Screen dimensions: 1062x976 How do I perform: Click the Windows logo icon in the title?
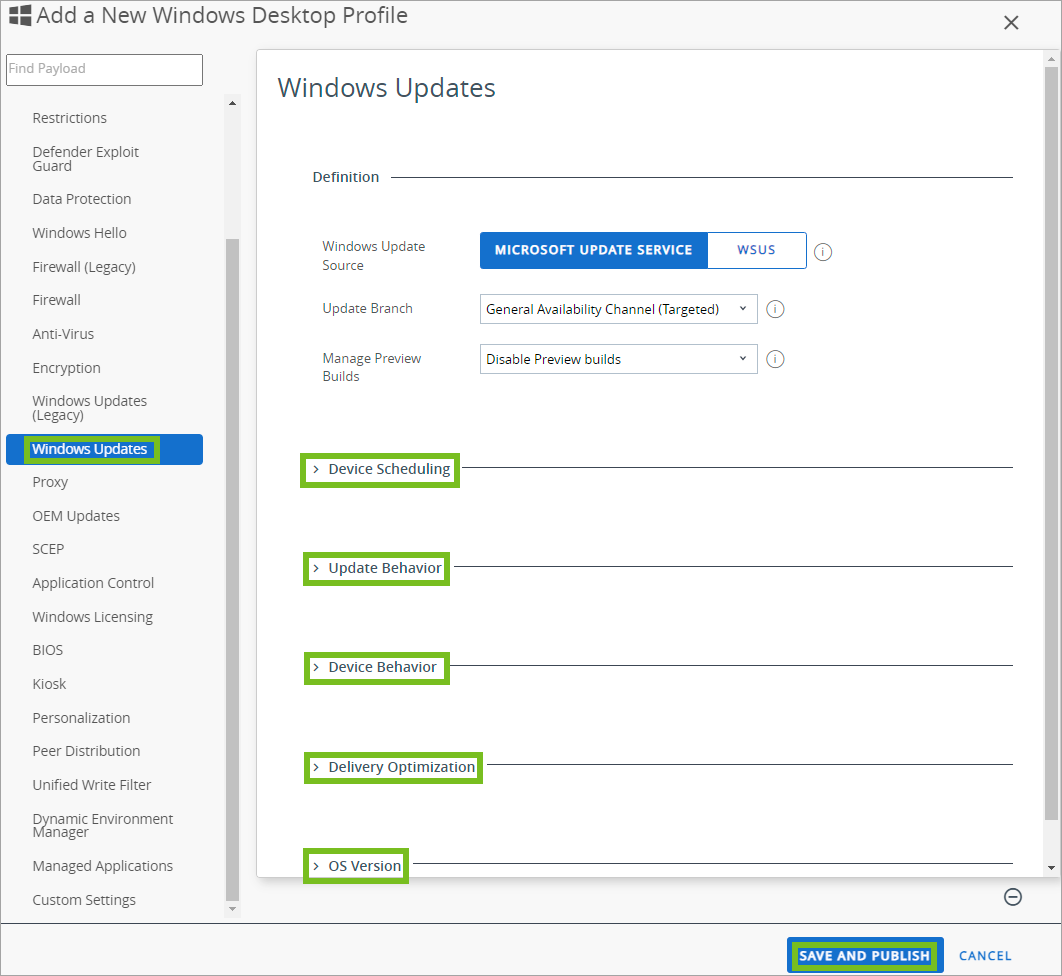[20, 16]
